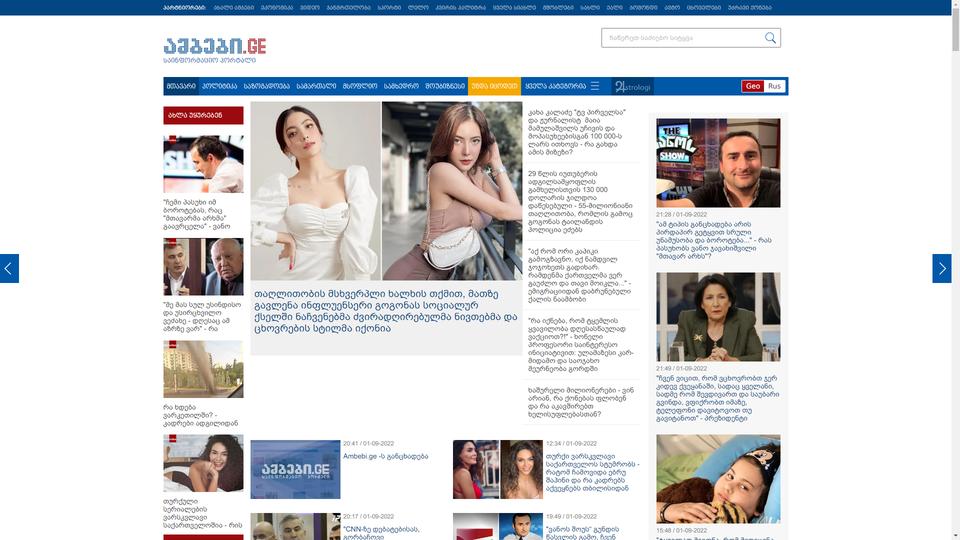The width and height of the screenshot is (960, 540).
Task: Open featured photo of woman in white dress
Action: pos(315,191)
